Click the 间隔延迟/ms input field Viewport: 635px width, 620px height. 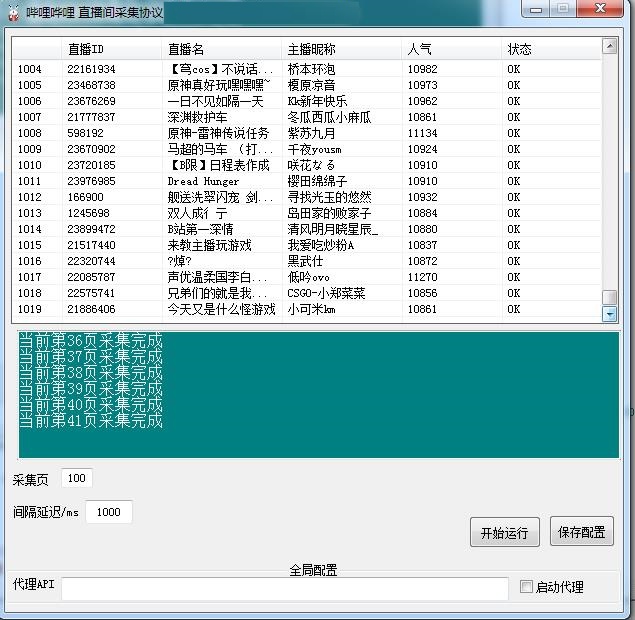coord(108,512)
